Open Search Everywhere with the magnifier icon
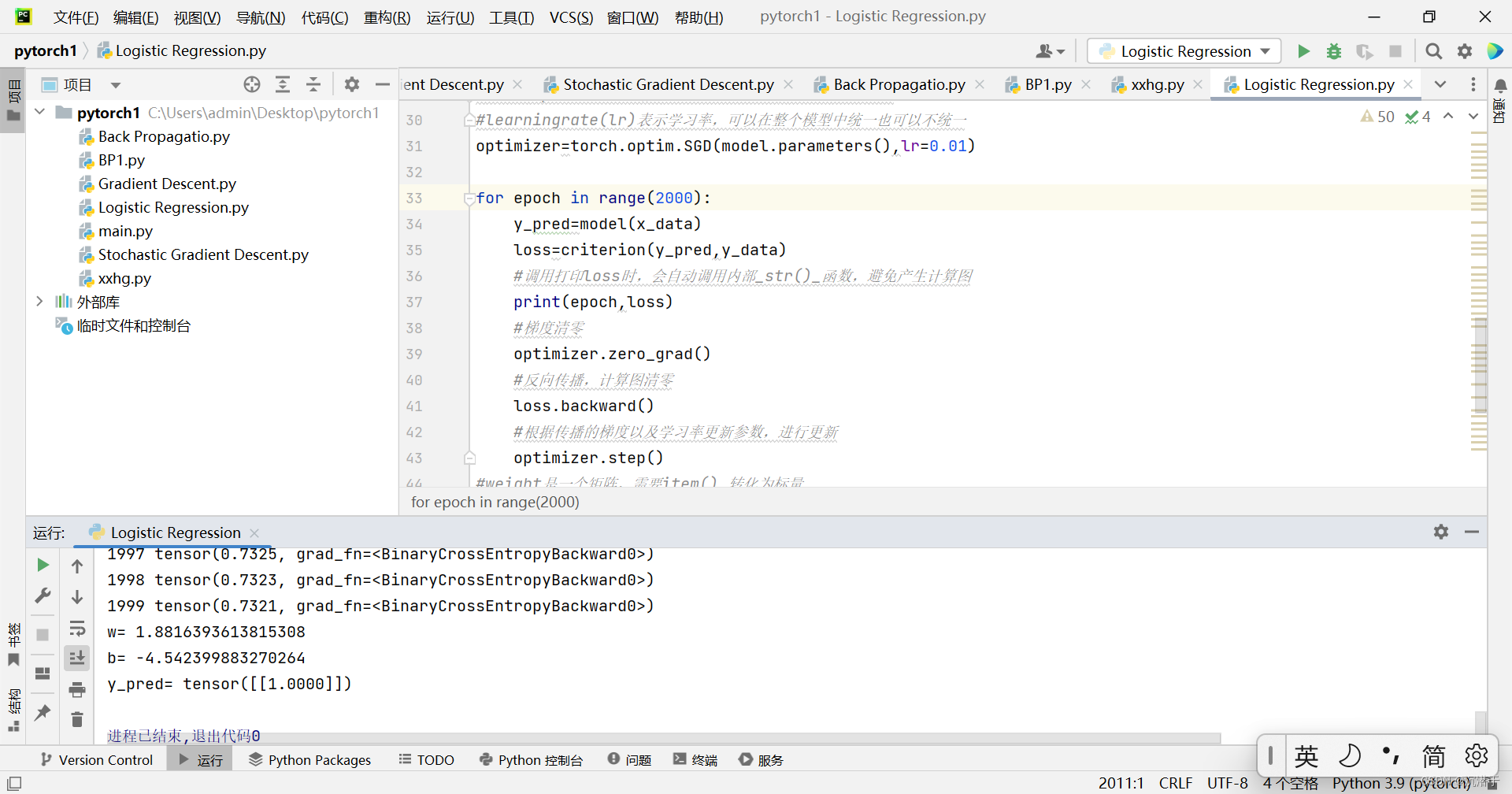Image resolution: width=1512 pixels, height=794 pixels. 1433,50
